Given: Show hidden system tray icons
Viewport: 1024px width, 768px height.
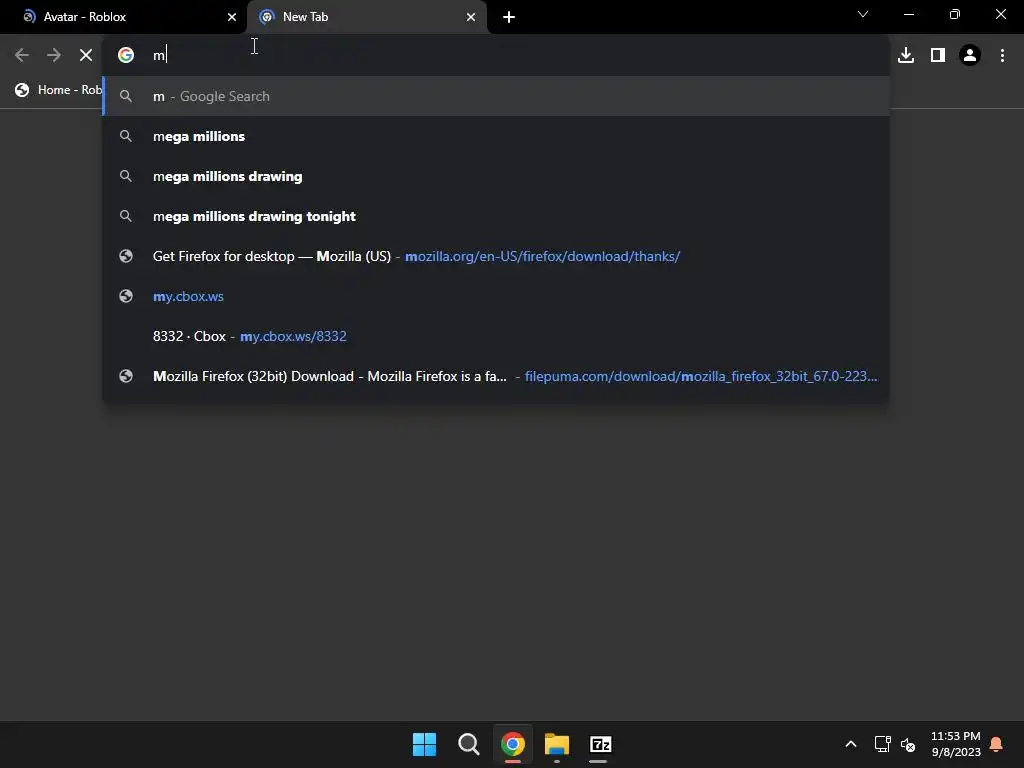Looking at the screenshot, I should point(850,744).
